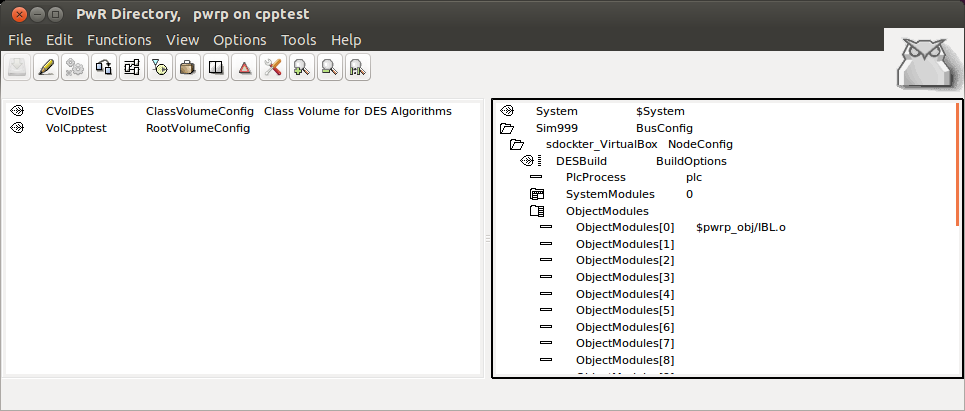The width and height of the screenshot is (965, 411).
Task: Select the ObjectModules[7] row label
Action: pos(625,343)
